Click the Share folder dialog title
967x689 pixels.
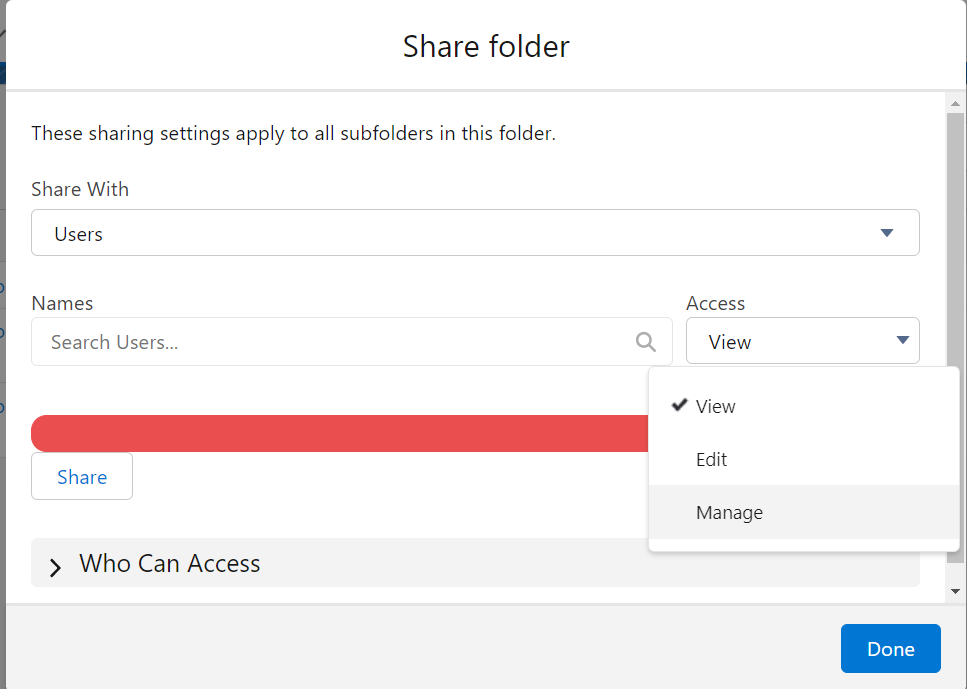click(486, 46)
